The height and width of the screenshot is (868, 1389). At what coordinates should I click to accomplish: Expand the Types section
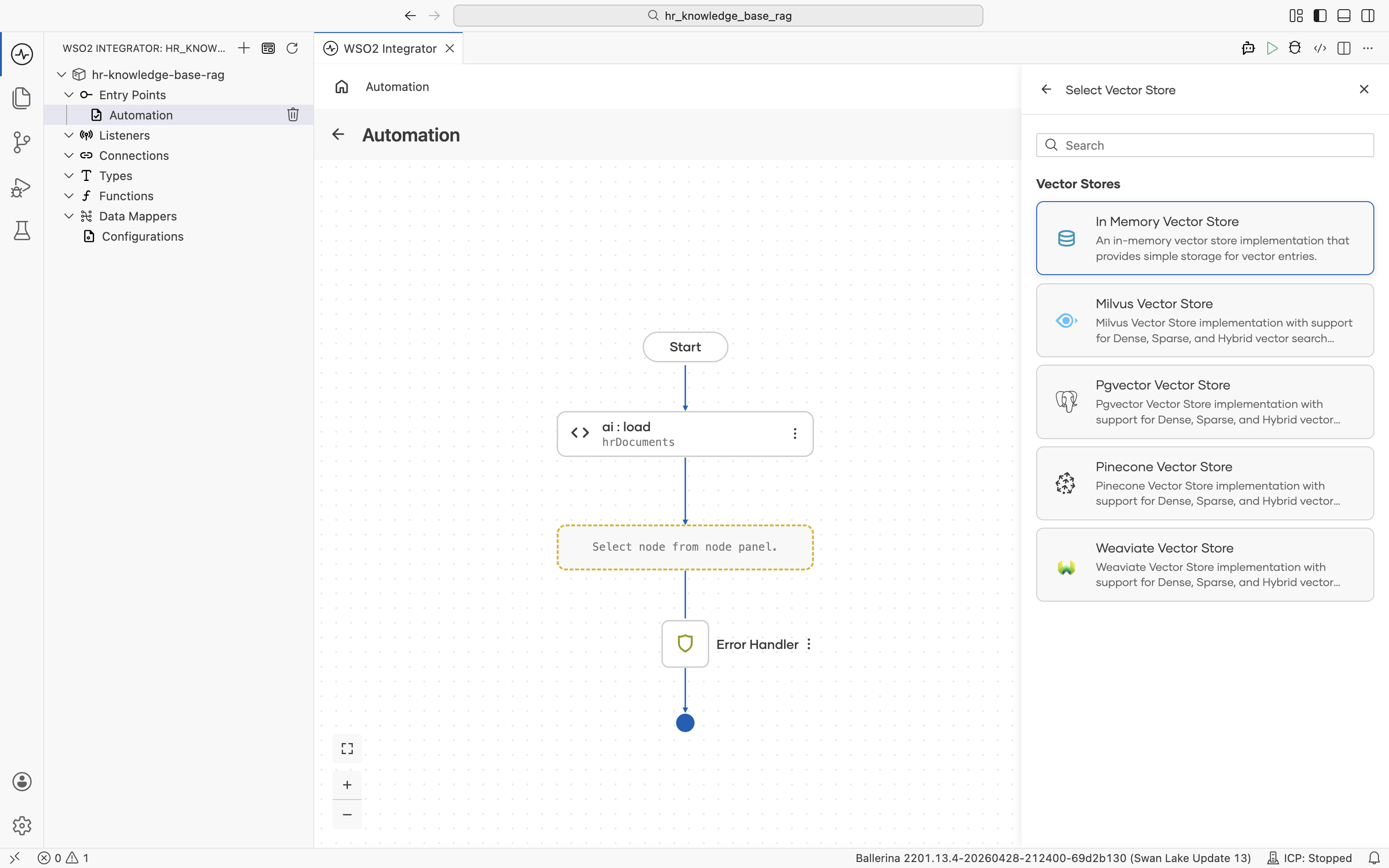click(69, 175)
